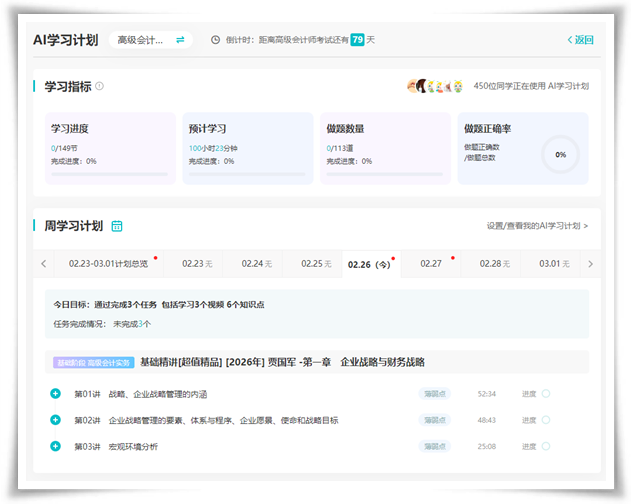
Task: Select the 02.23-03.01计划总览 tab
Action: pyautogui.click(x=108, y=264)
